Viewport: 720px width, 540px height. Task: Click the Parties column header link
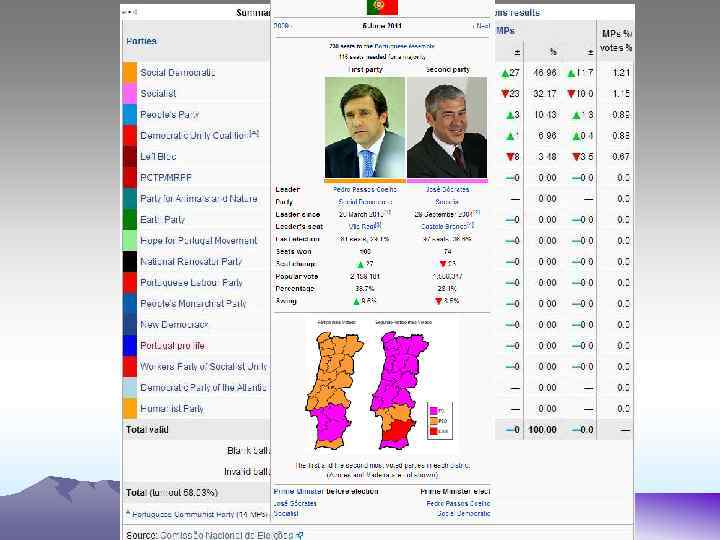141,41
